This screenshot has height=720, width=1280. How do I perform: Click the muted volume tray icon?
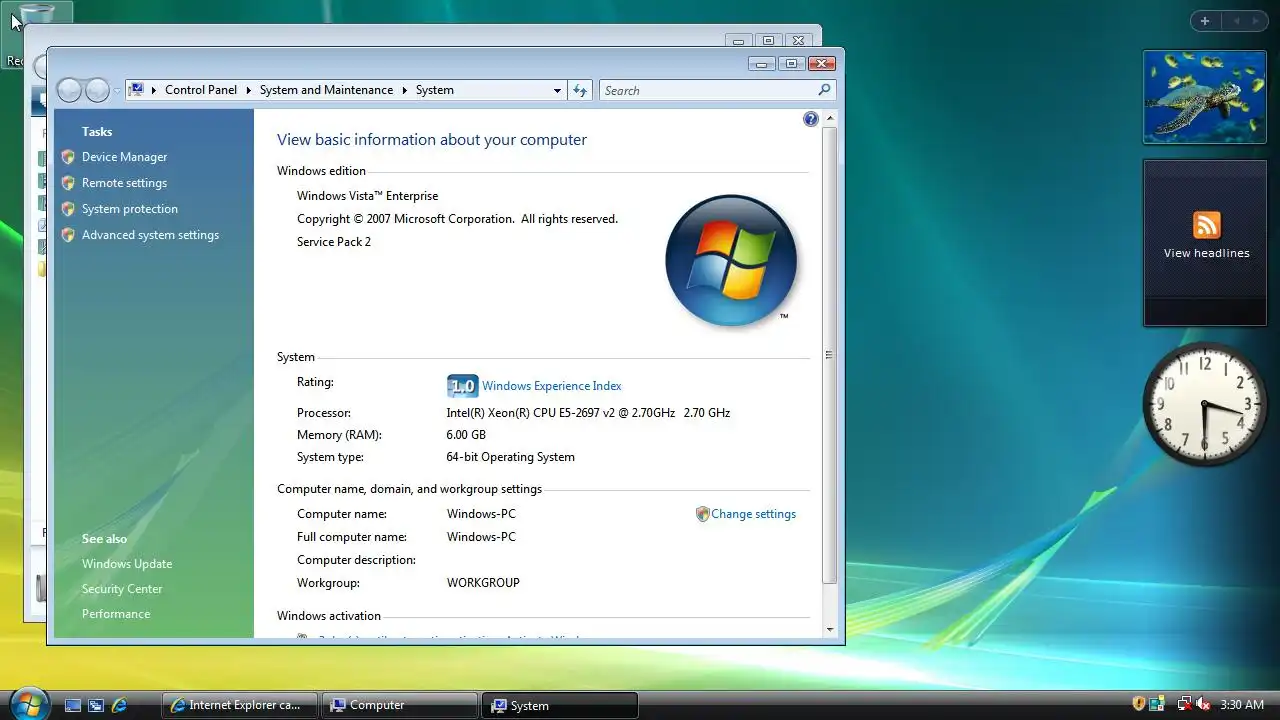click(1203, 705)
